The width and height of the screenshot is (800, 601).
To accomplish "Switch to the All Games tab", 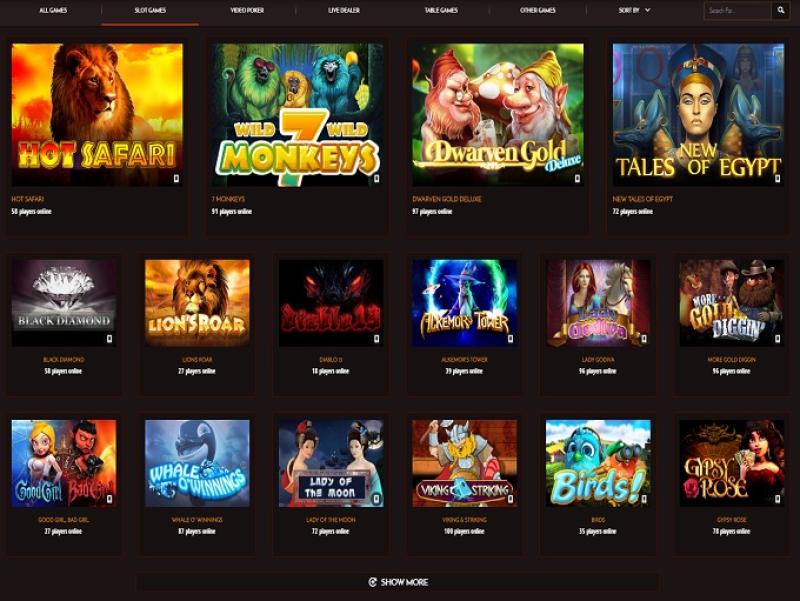I will click(x=53, y=10).
